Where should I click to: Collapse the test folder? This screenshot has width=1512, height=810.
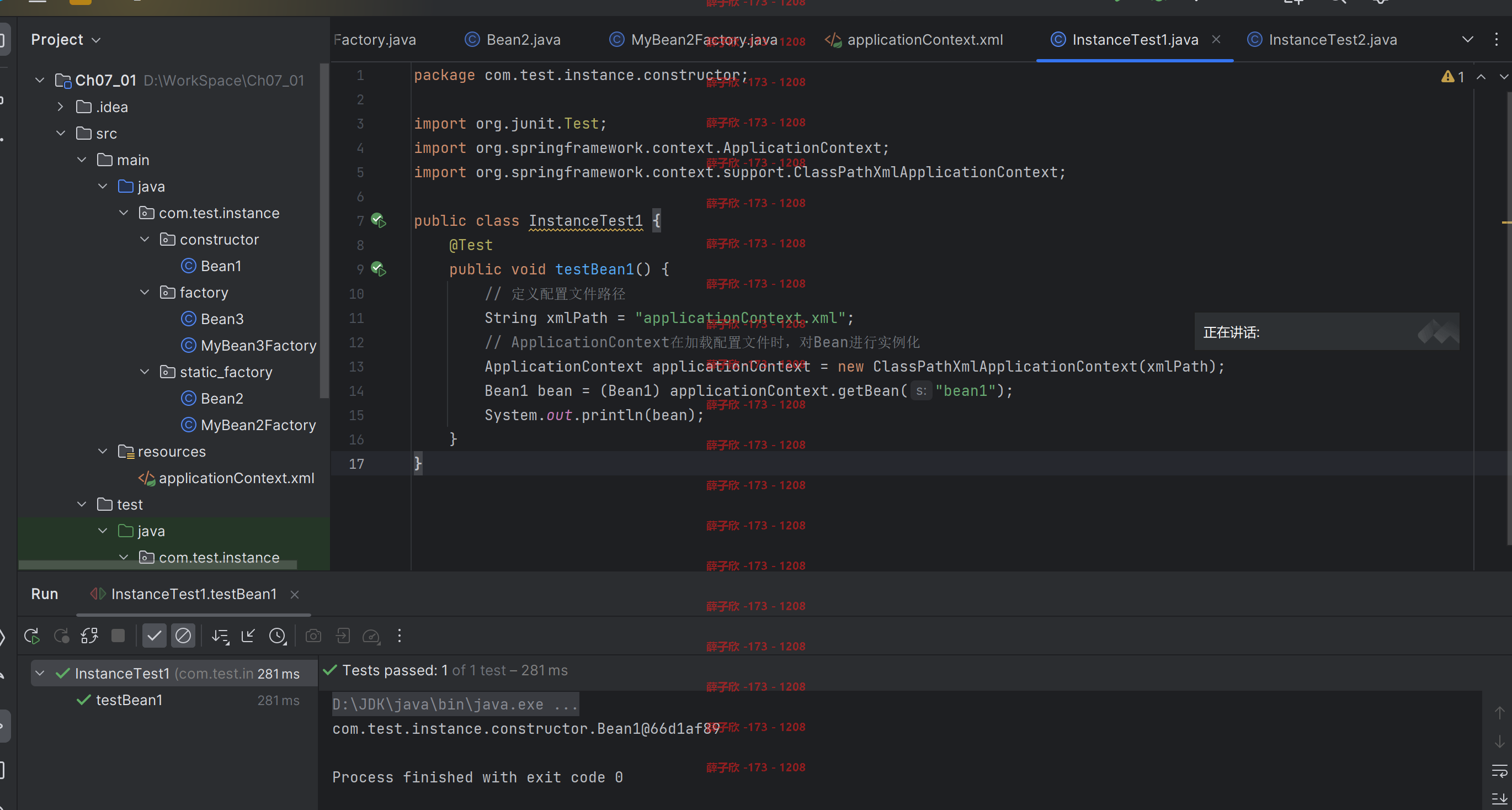[82, 504]
